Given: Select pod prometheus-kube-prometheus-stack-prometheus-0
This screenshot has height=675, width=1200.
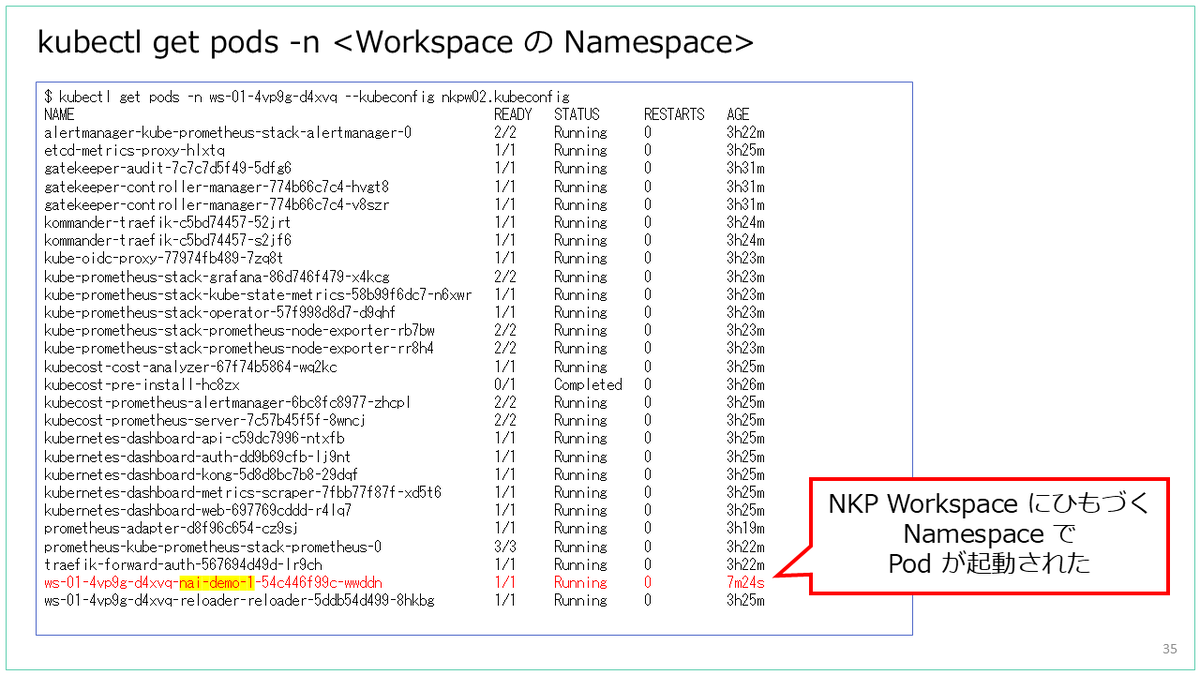Looking at the screenshot, I should click(213, 547).
